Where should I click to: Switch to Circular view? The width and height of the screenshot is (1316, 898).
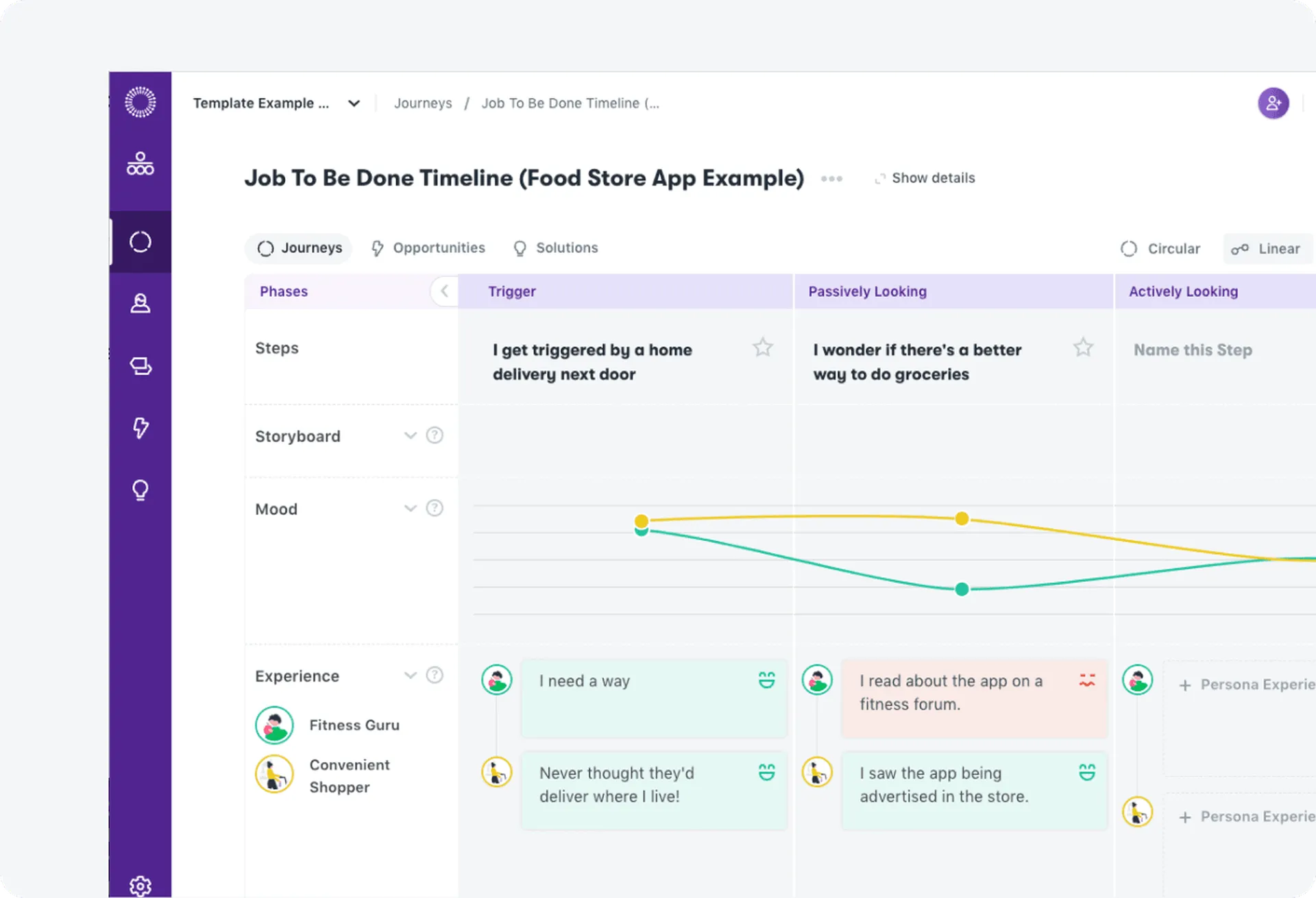[x=1160, y=249]
